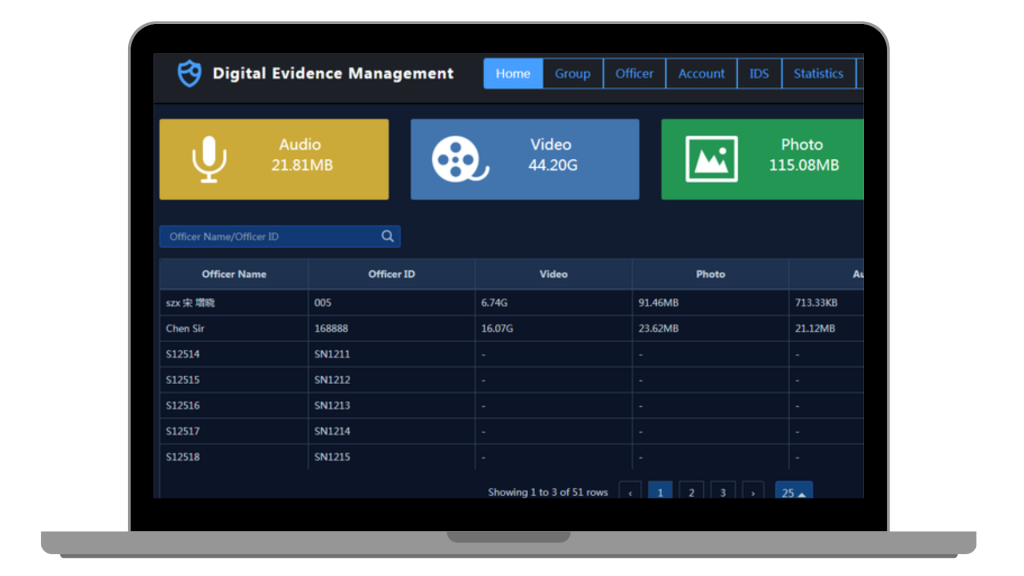Click the picture icon on Photo card
This screenshot has width=1024, height=576.
(x=711, y=159)
